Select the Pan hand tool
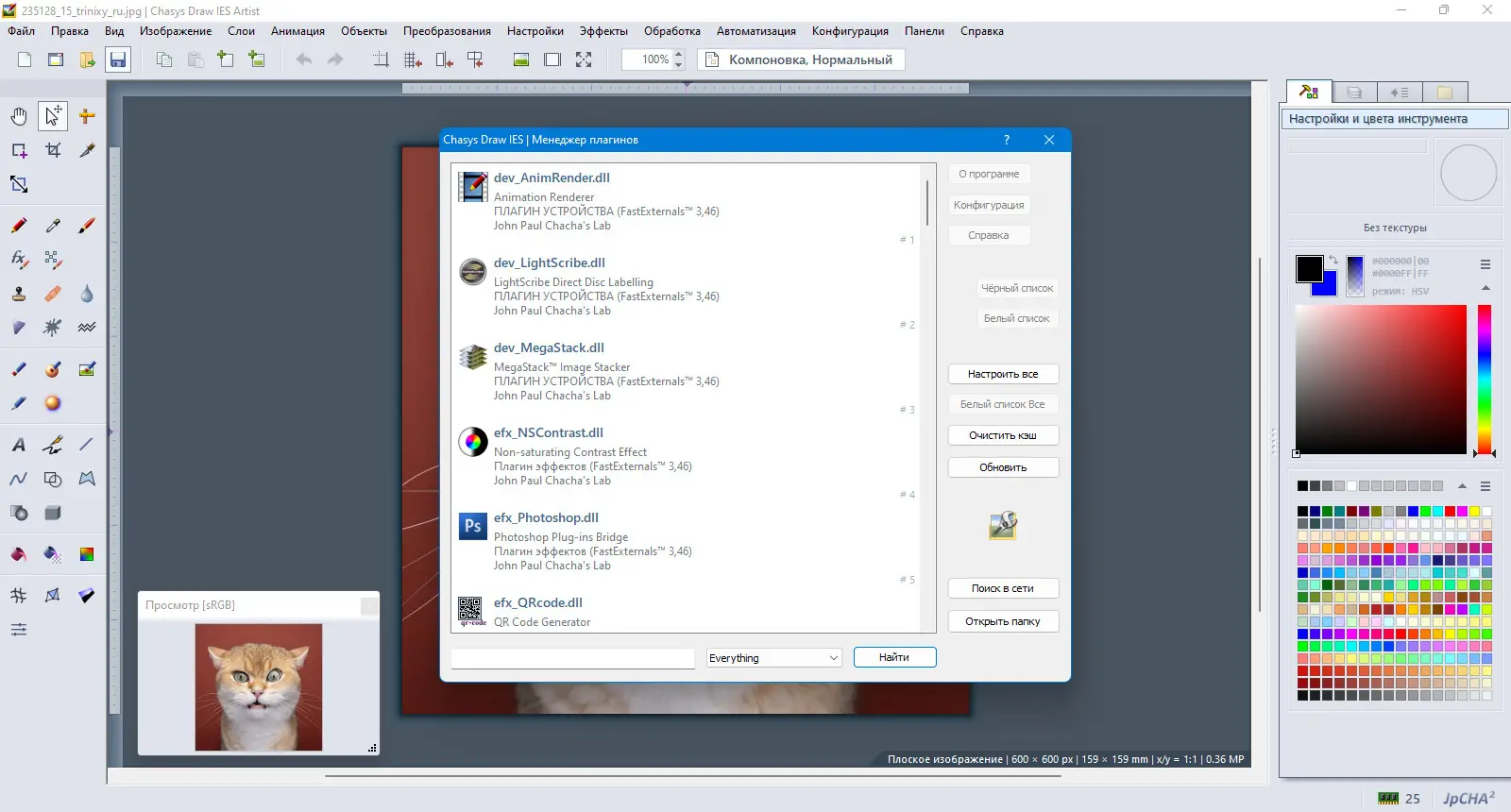 (x=19, y=116)
